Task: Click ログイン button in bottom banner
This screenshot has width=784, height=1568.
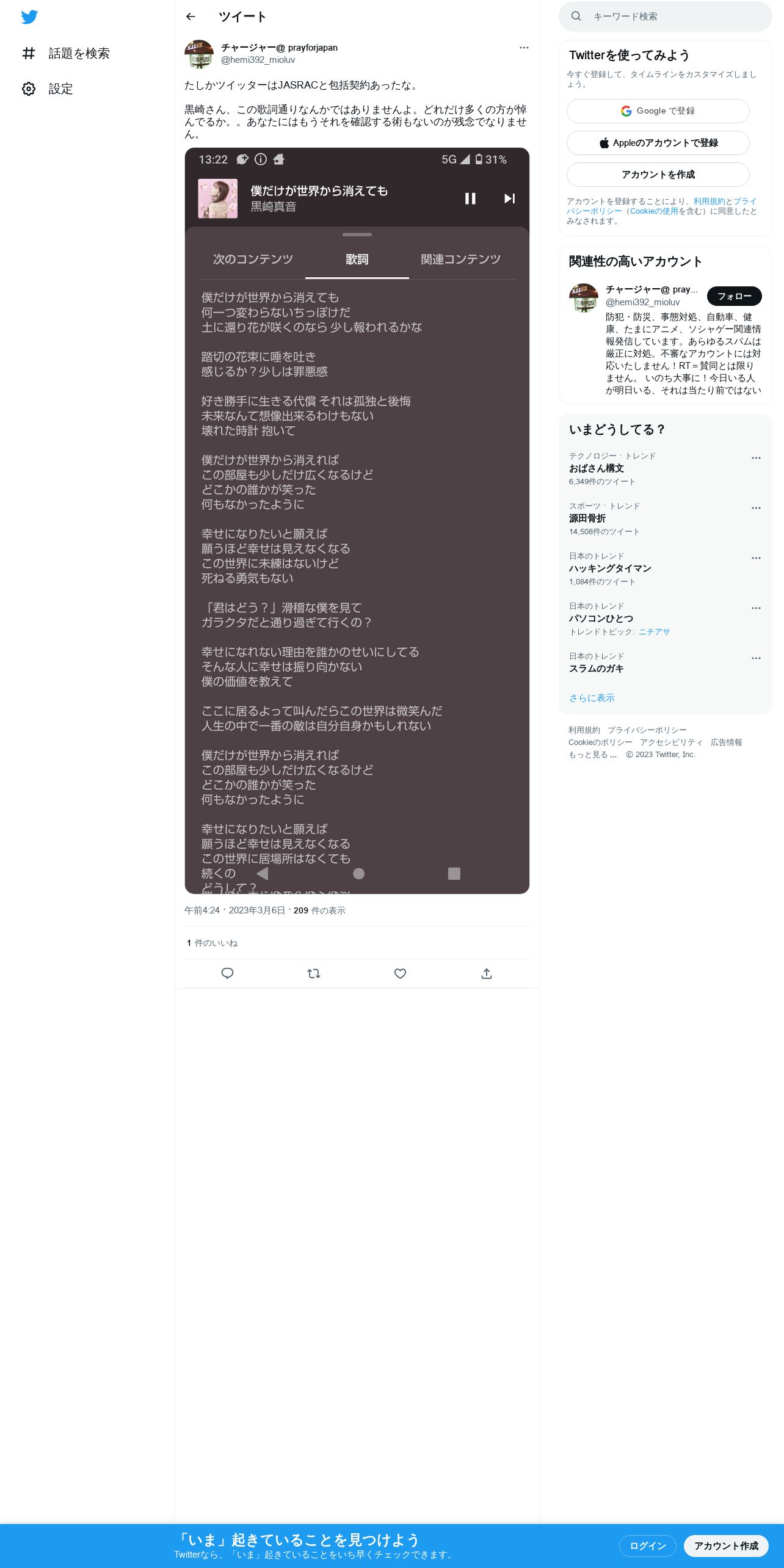Action: 648,1545
